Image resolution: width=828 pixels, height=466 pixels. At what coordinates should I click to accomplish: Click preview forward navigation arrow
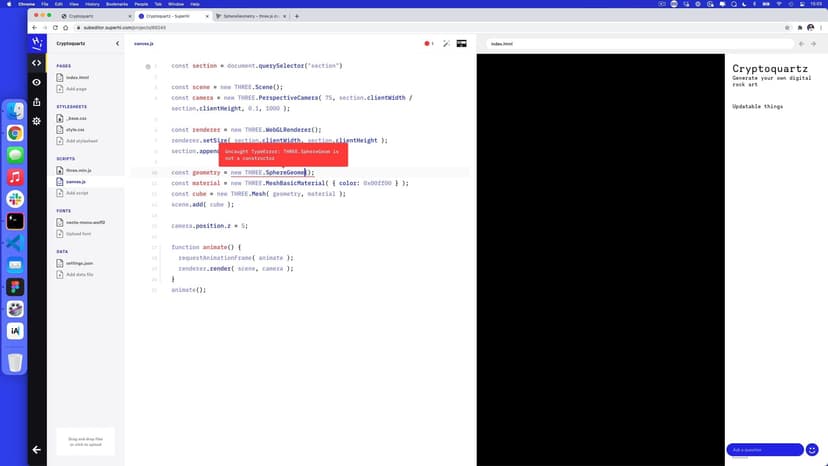813,44
